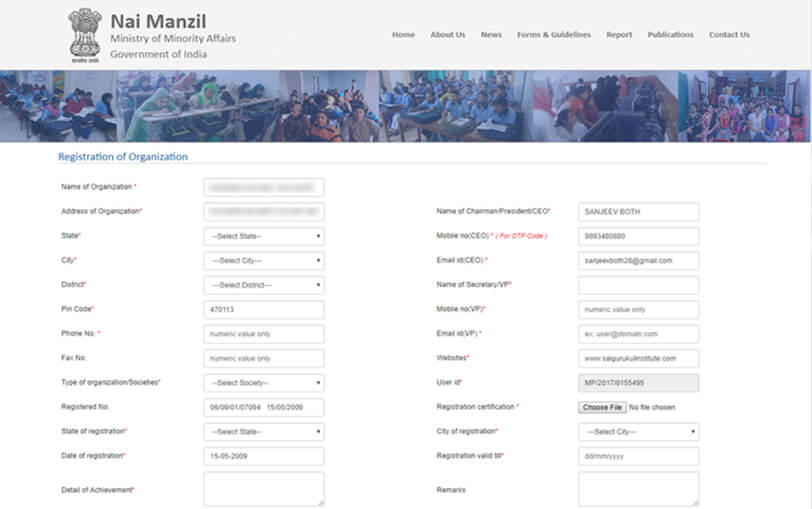Go to Contact Us page
The image size is (812, 509).
(729, 35)
